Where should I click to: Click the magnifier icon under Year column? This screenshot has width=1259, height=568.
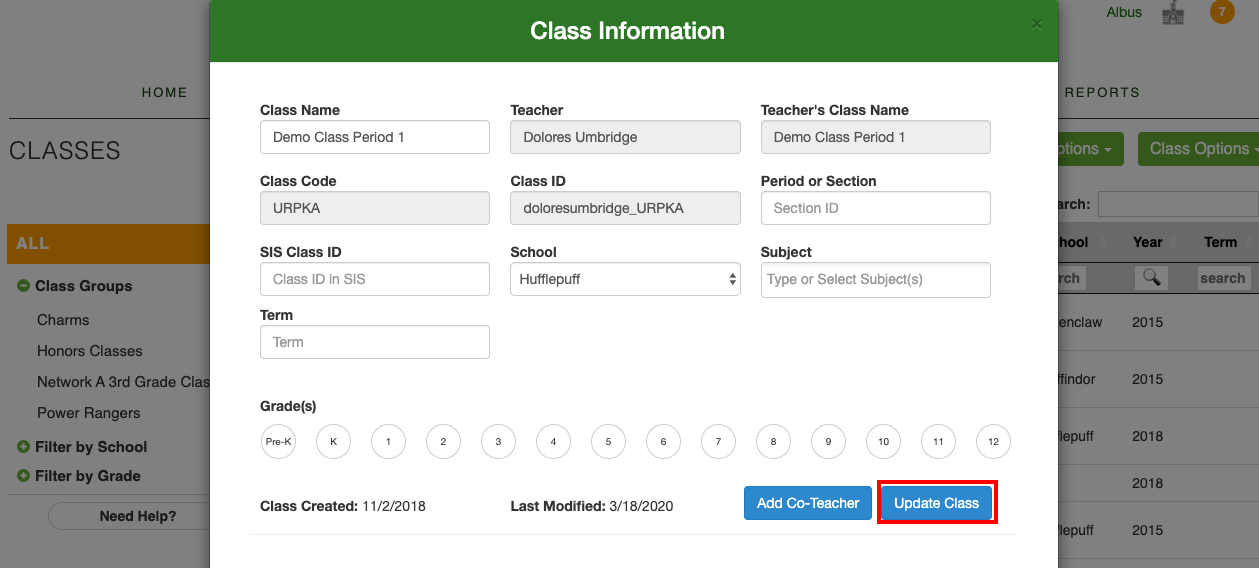[1151, 278]
